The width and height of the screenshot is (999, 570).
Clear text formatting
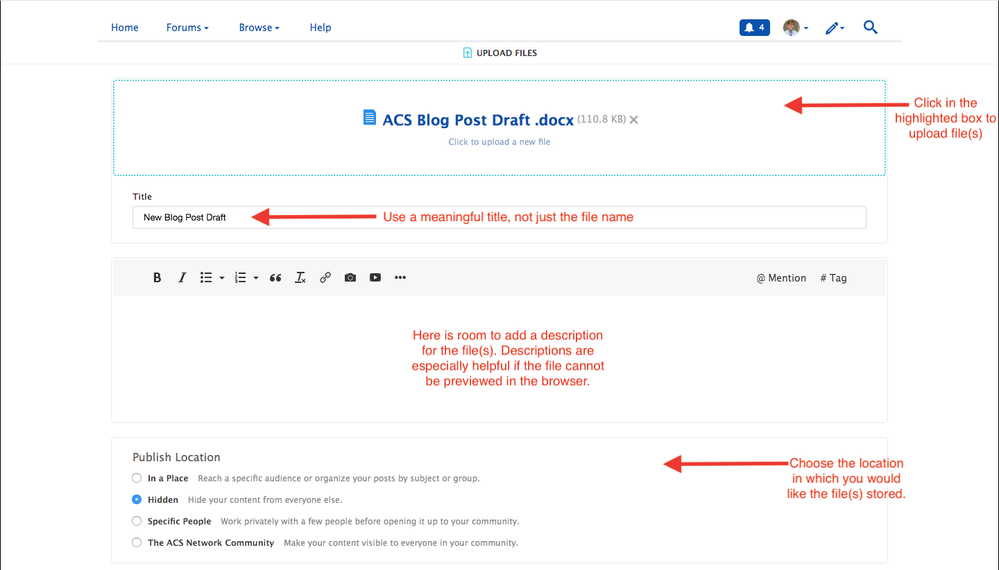[x=300, y=278]
